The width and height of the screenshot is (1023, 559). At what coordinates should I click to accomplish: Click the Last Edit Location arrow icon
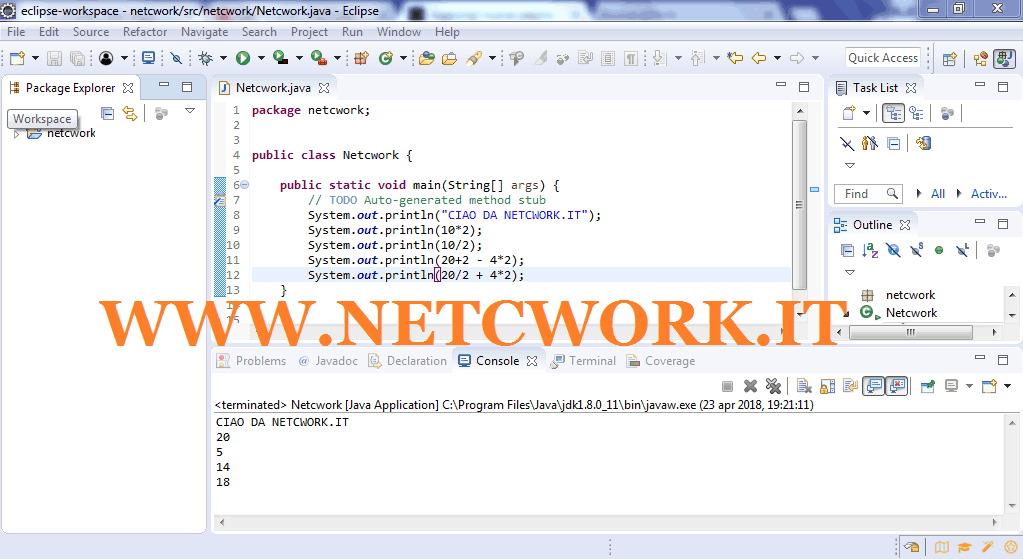tap(735, 58)
